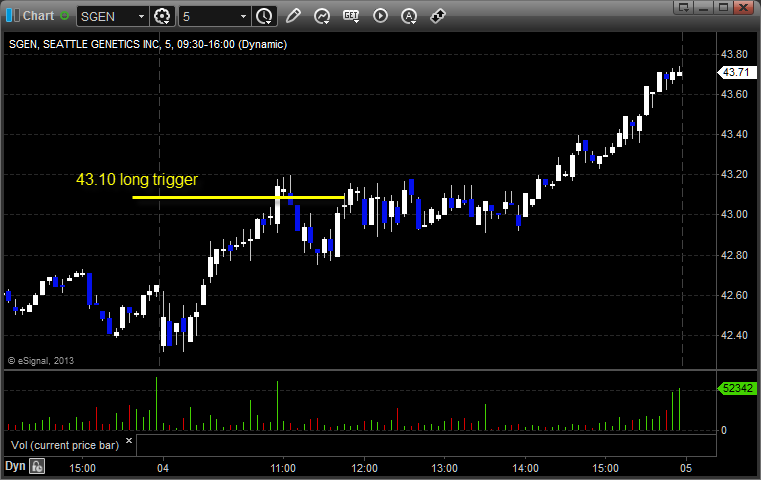
Task: Select the yellow 43.10 trigger line
Action: 238,198
